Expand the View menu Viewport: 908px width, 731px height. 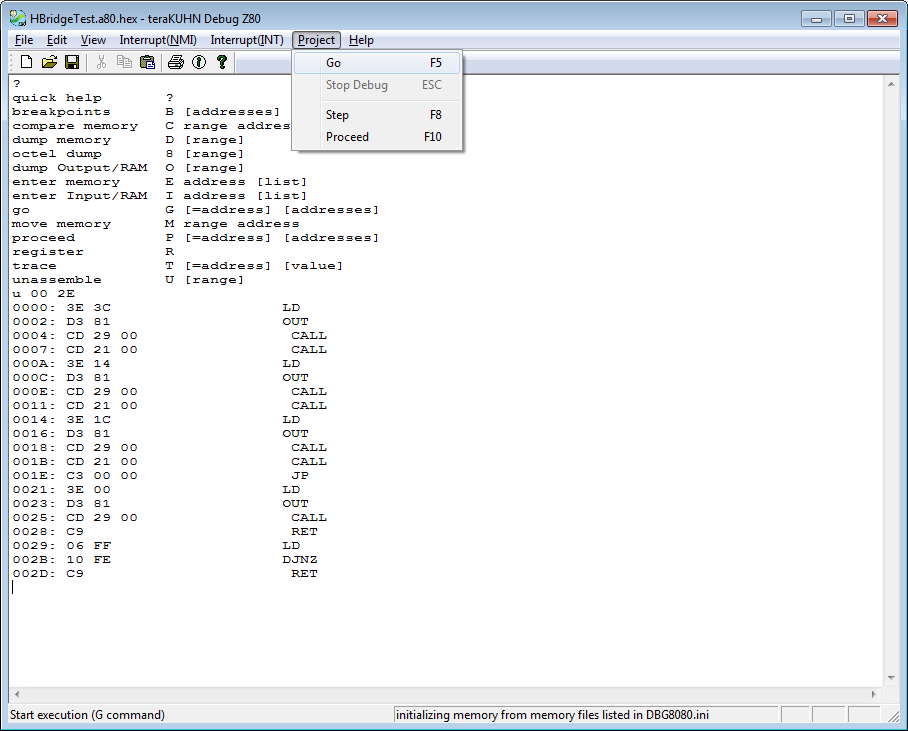coord(93,40)
